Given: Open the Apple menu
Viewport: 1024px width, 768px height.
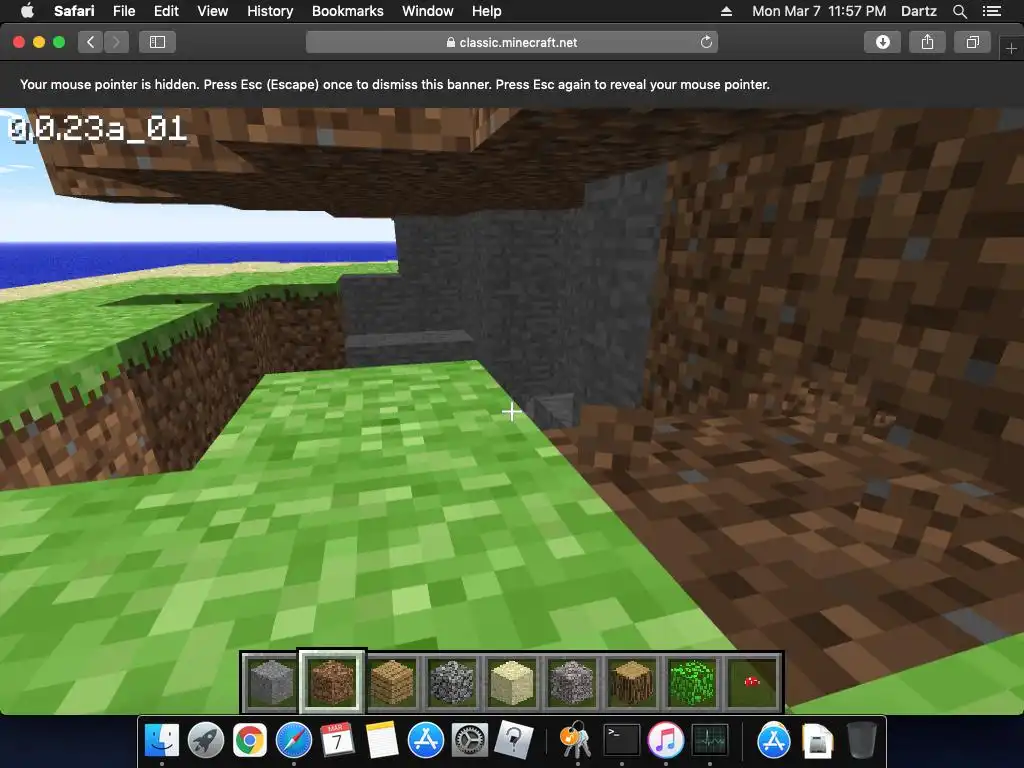Looking at the screenshot, I should pos(27,11).
